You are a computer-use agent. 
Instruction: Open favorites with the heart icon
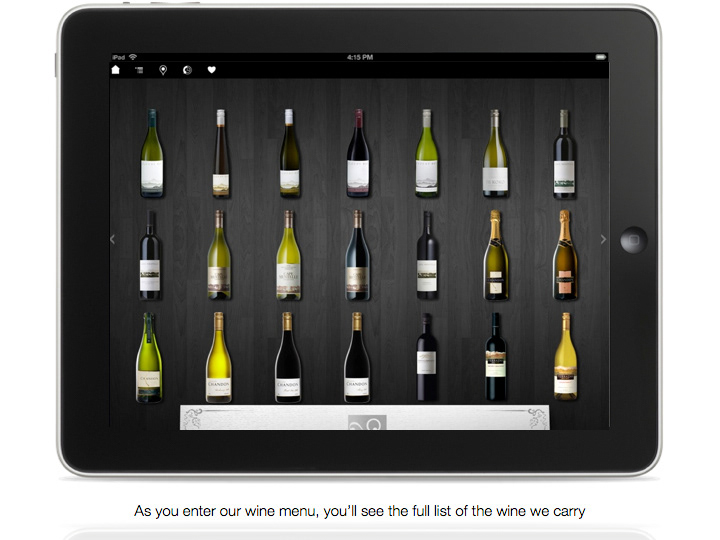coord(211,70)
